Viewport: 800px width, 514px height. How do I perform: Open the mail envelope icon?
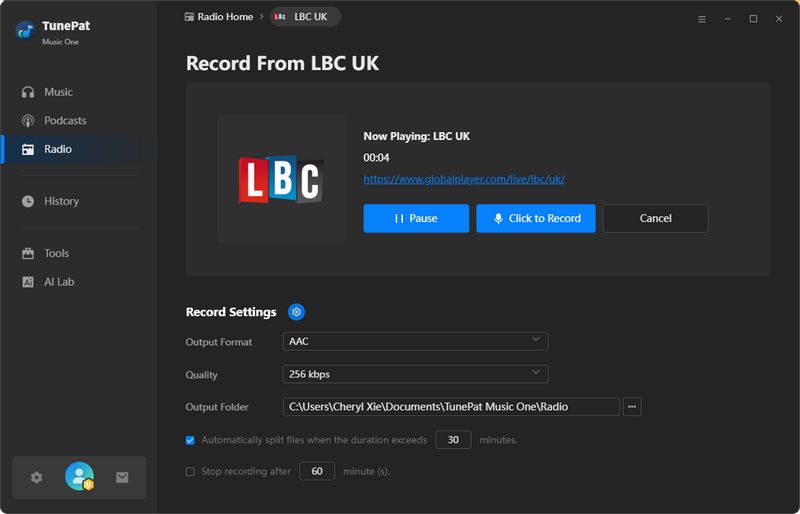(x=122, y=478)
